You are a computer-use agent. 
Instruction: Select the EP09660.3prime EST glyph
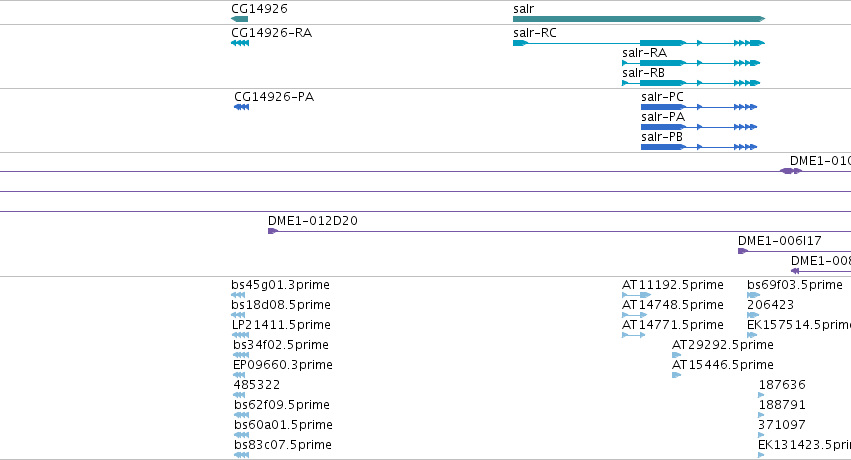point(239,375)
